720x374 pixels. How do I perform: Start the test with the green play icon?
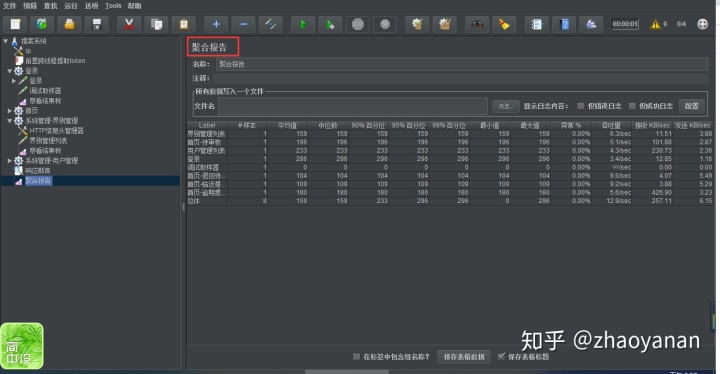coord(303,24)
